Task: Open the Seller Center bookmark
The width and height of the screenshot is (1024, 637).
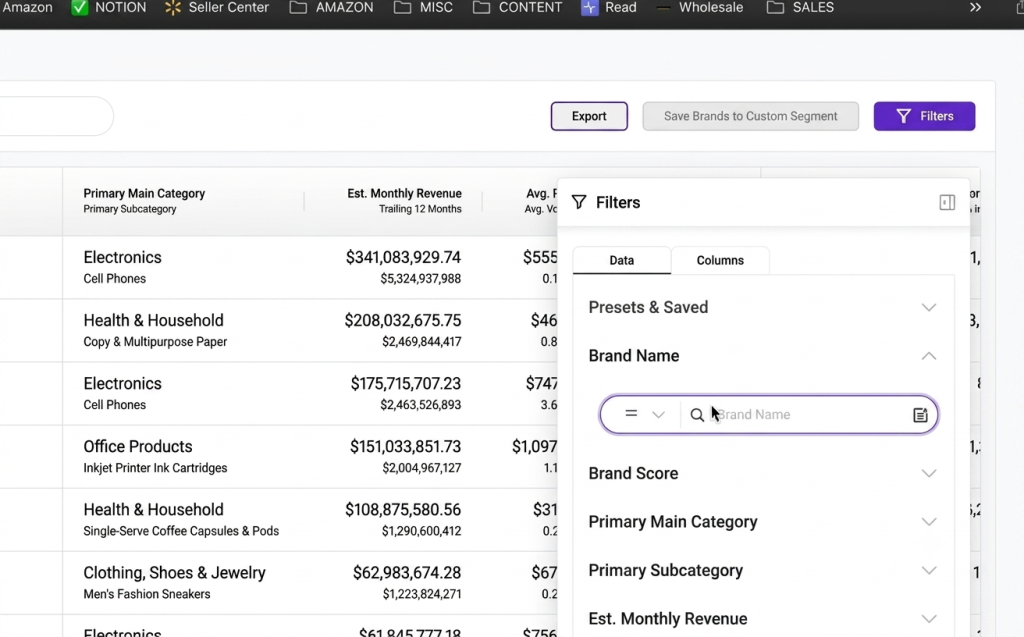Action: (217, 8)
